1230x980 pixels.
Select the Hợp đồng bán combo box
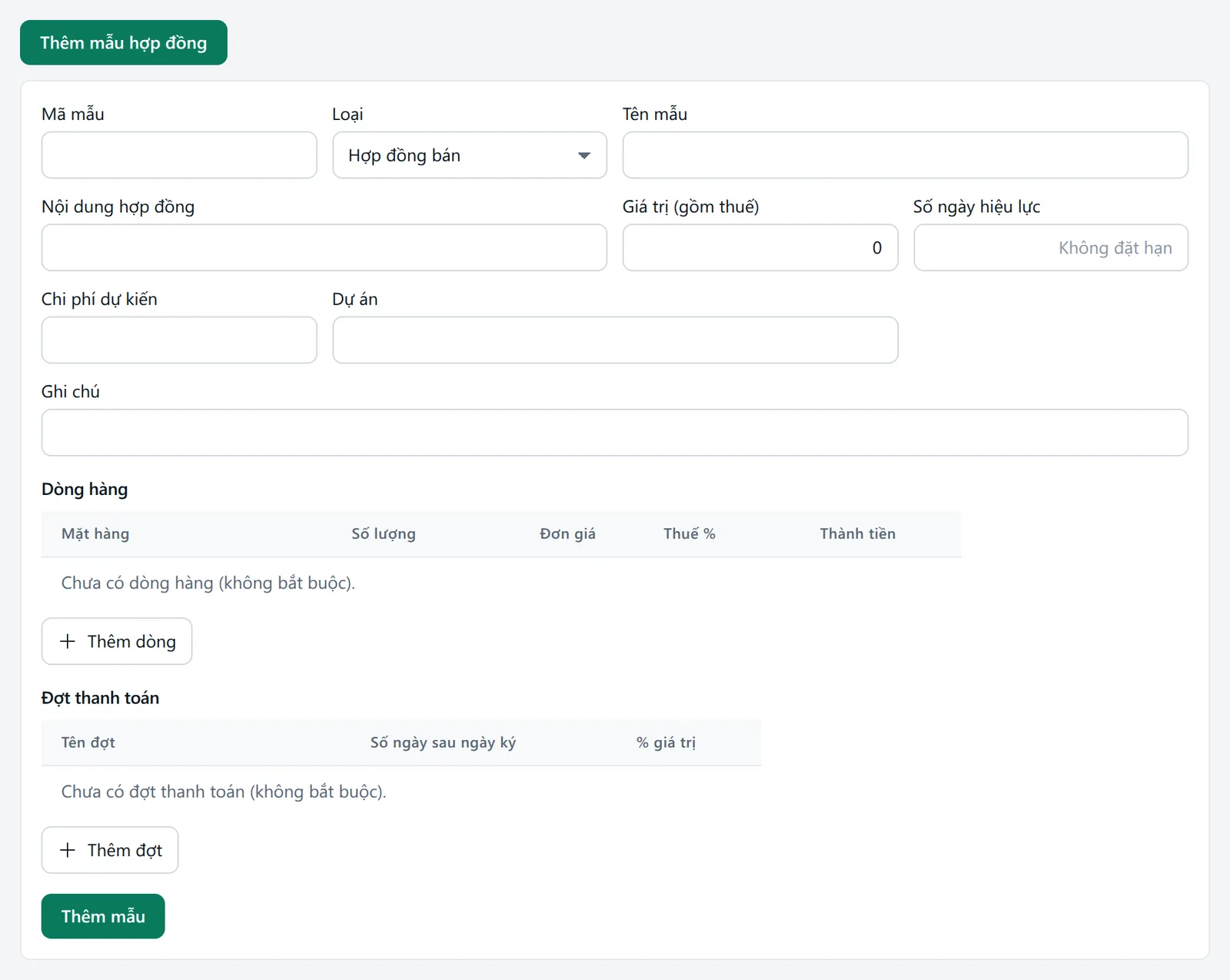tap(470, 155)
